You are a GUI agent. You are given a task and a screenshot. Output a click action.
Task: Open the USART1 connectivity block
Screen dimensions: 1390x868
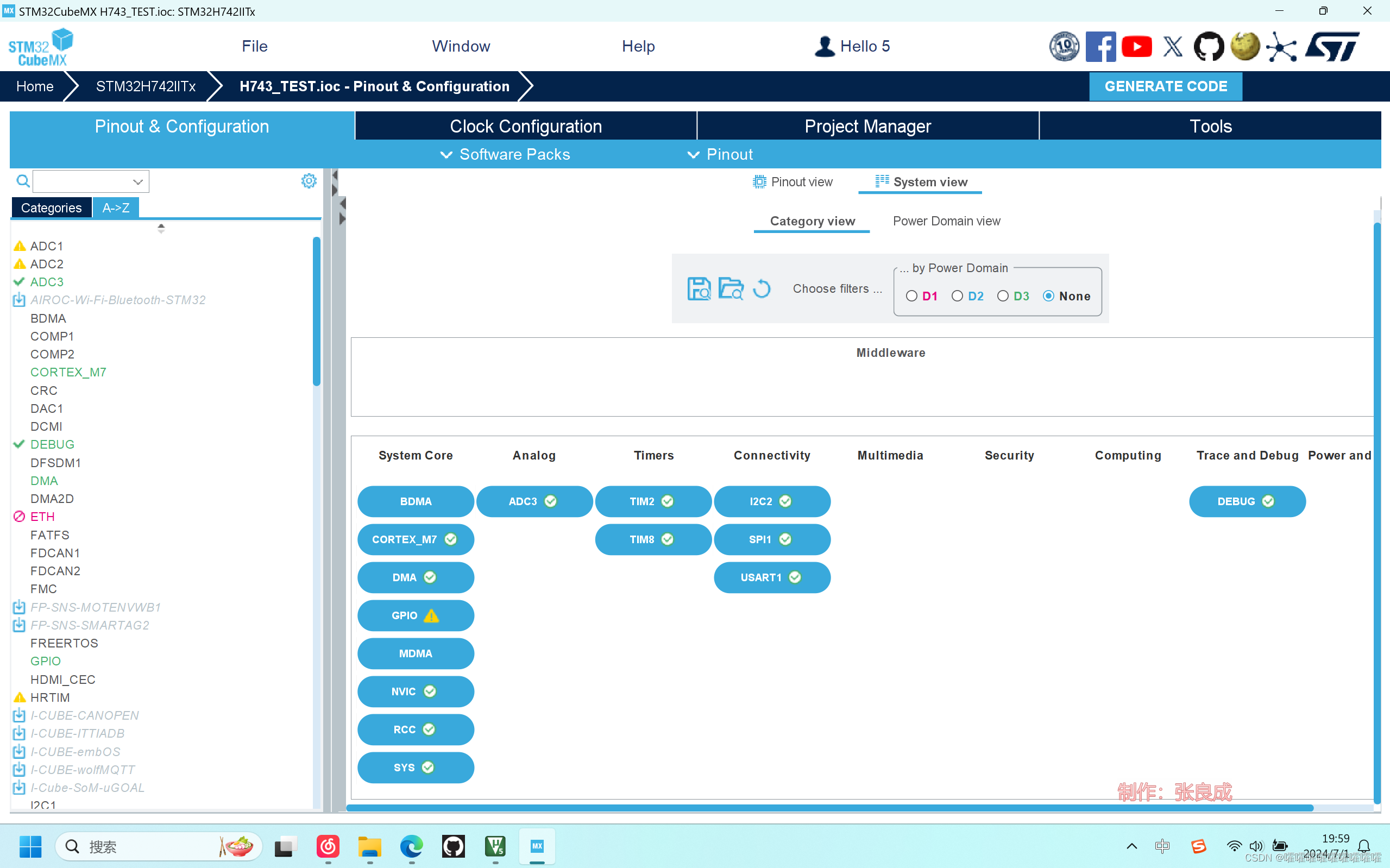point(772,577)
